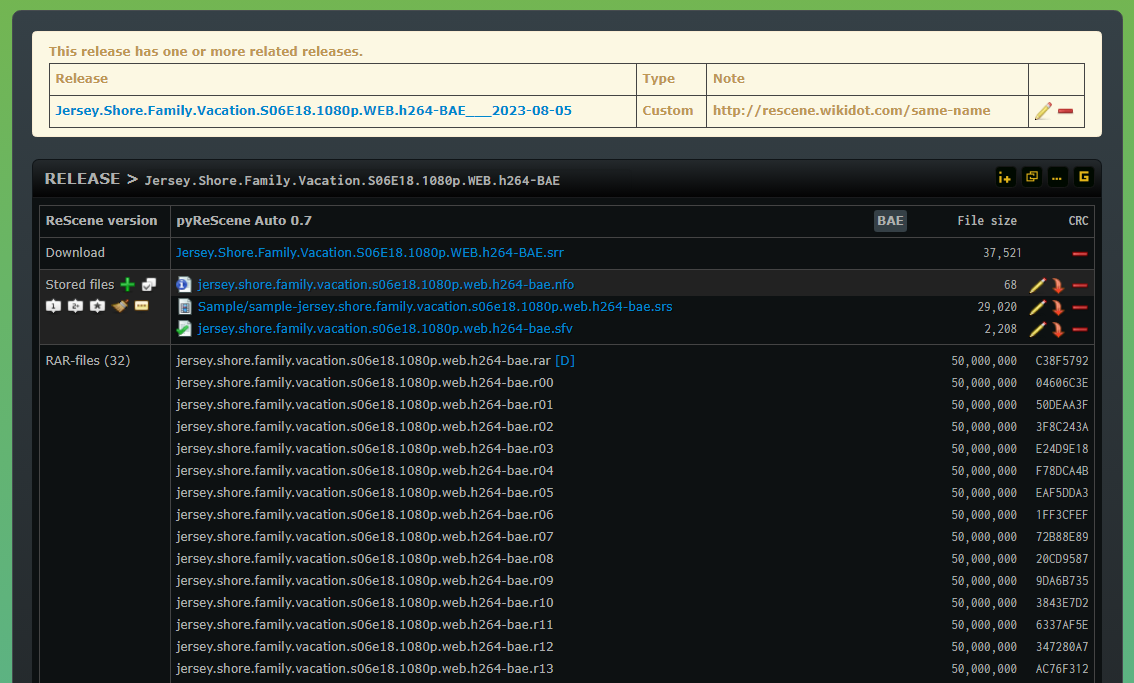Image resolution: width=1134 pixels, height=683 pixels.
Task: Expand the [D] marker next to the first rar file
Action: click(x=565, y=360)
